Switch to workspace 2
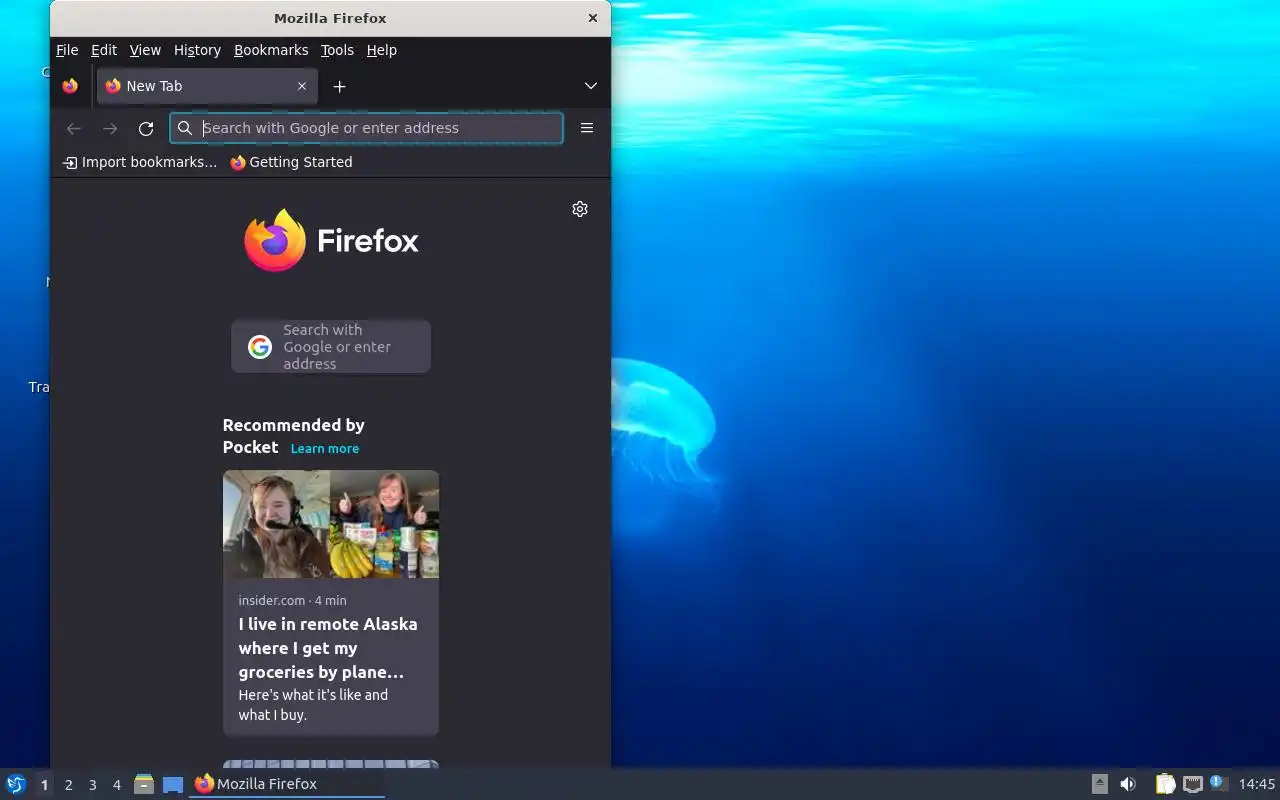This screenshot has width=1280, height=800. click(x=69, y=785)
